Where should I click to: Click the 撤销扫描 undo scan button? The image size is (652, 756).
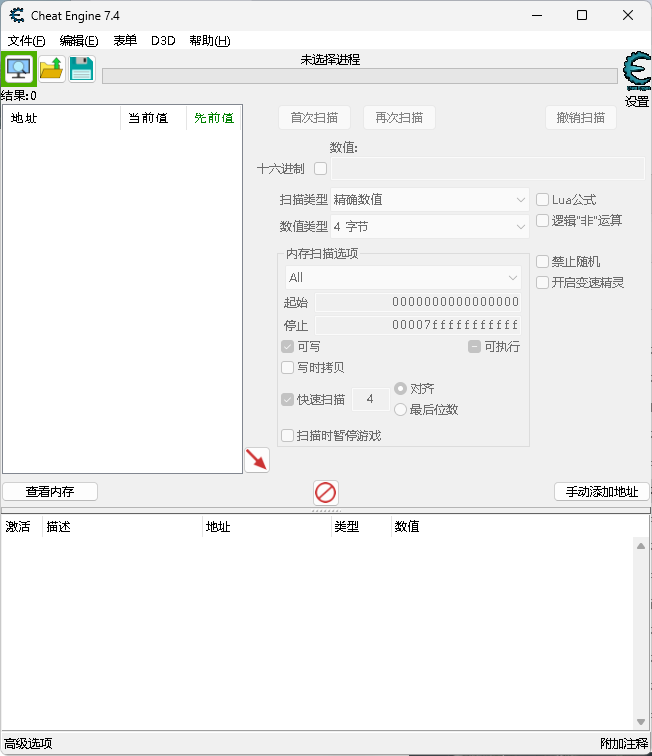click(581, 118)
